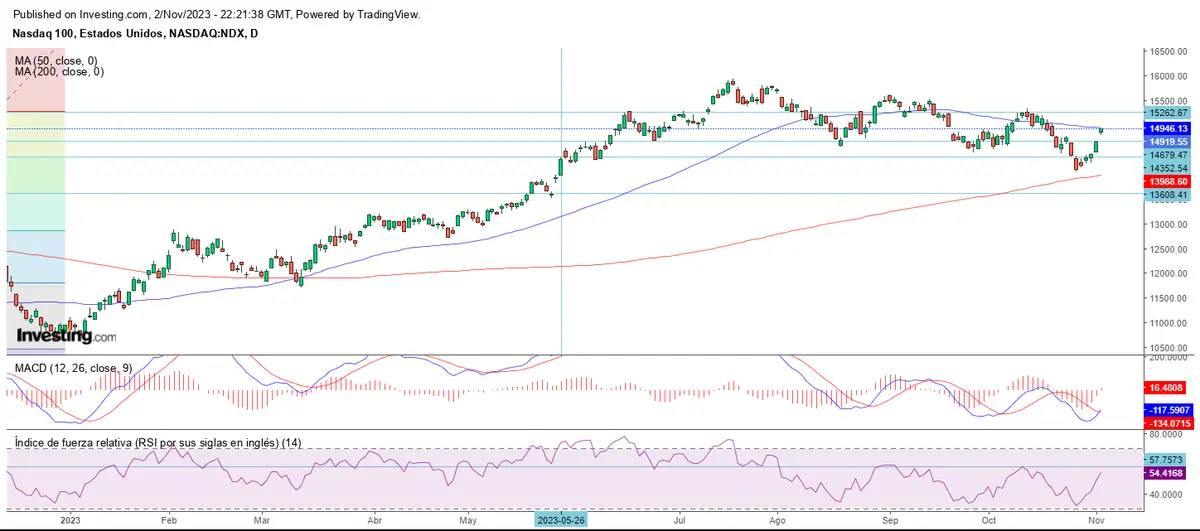Click the green shaded zone at chart's left edge

pos(35,160)
